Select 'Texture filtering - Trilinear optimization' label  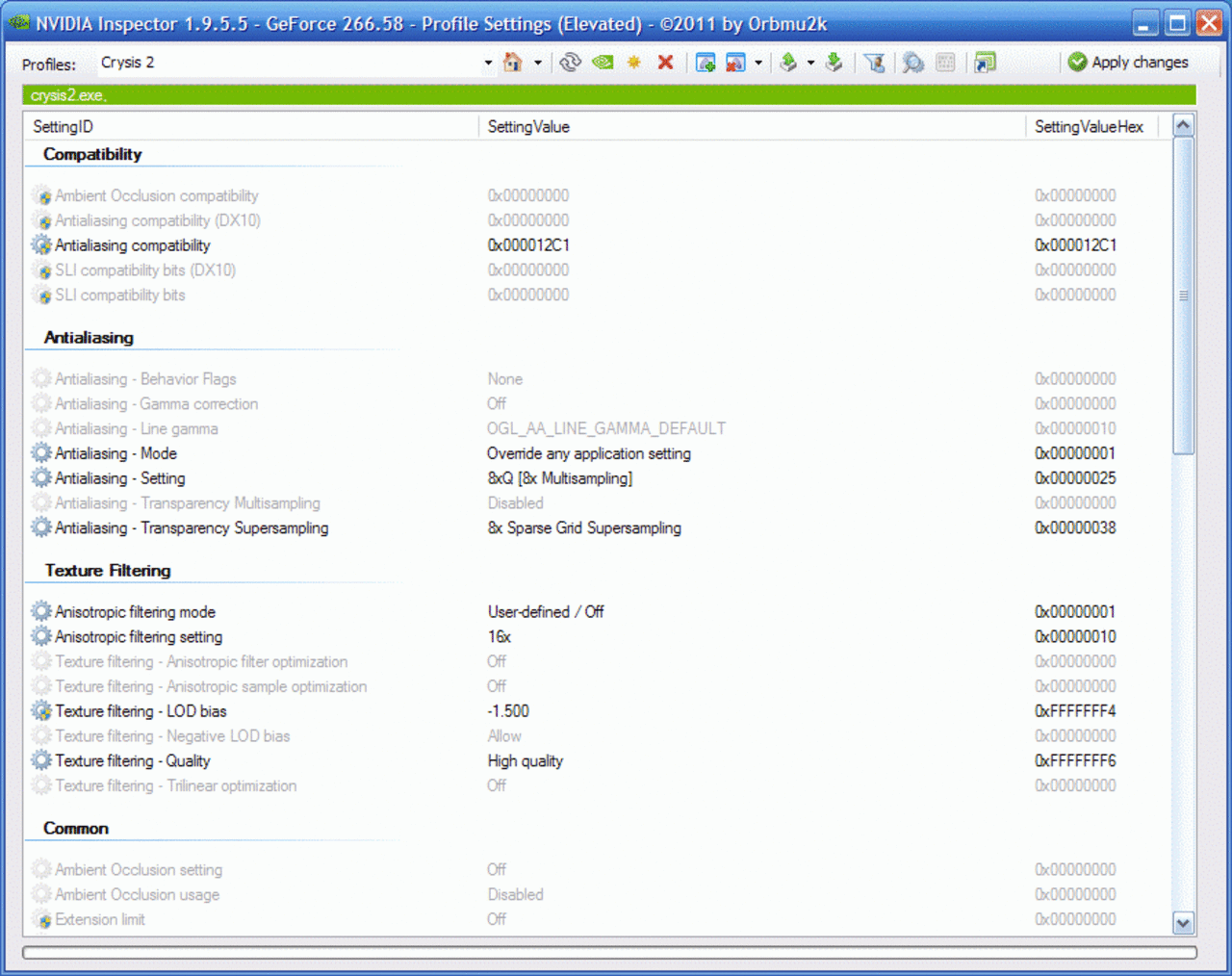coord(176,786)
